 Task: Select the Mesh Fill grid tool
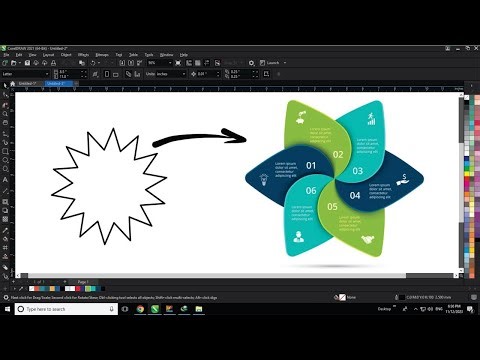pyautogui.click(x=5, y=248)
